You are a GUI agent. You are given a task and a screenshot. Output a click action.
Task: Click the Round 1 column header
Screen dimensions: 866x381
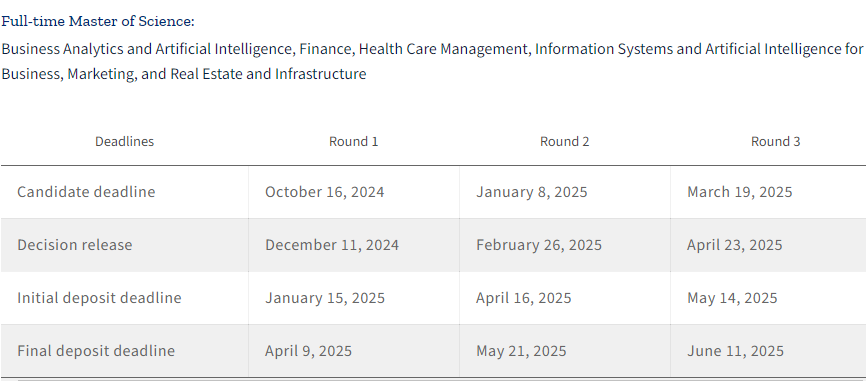353,141
